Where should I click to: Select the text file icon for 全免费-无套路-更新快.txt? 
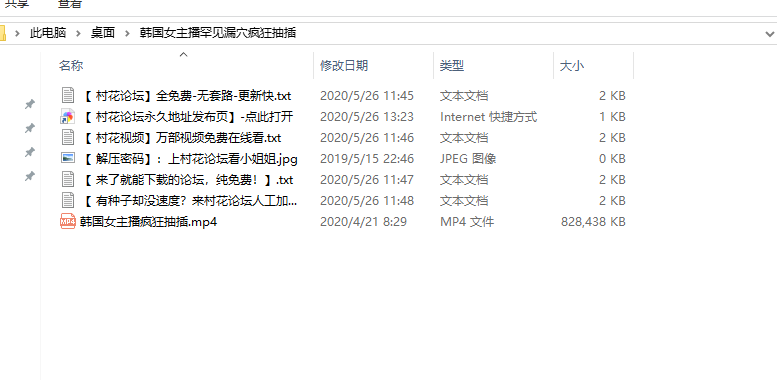[x=67, y=95]
